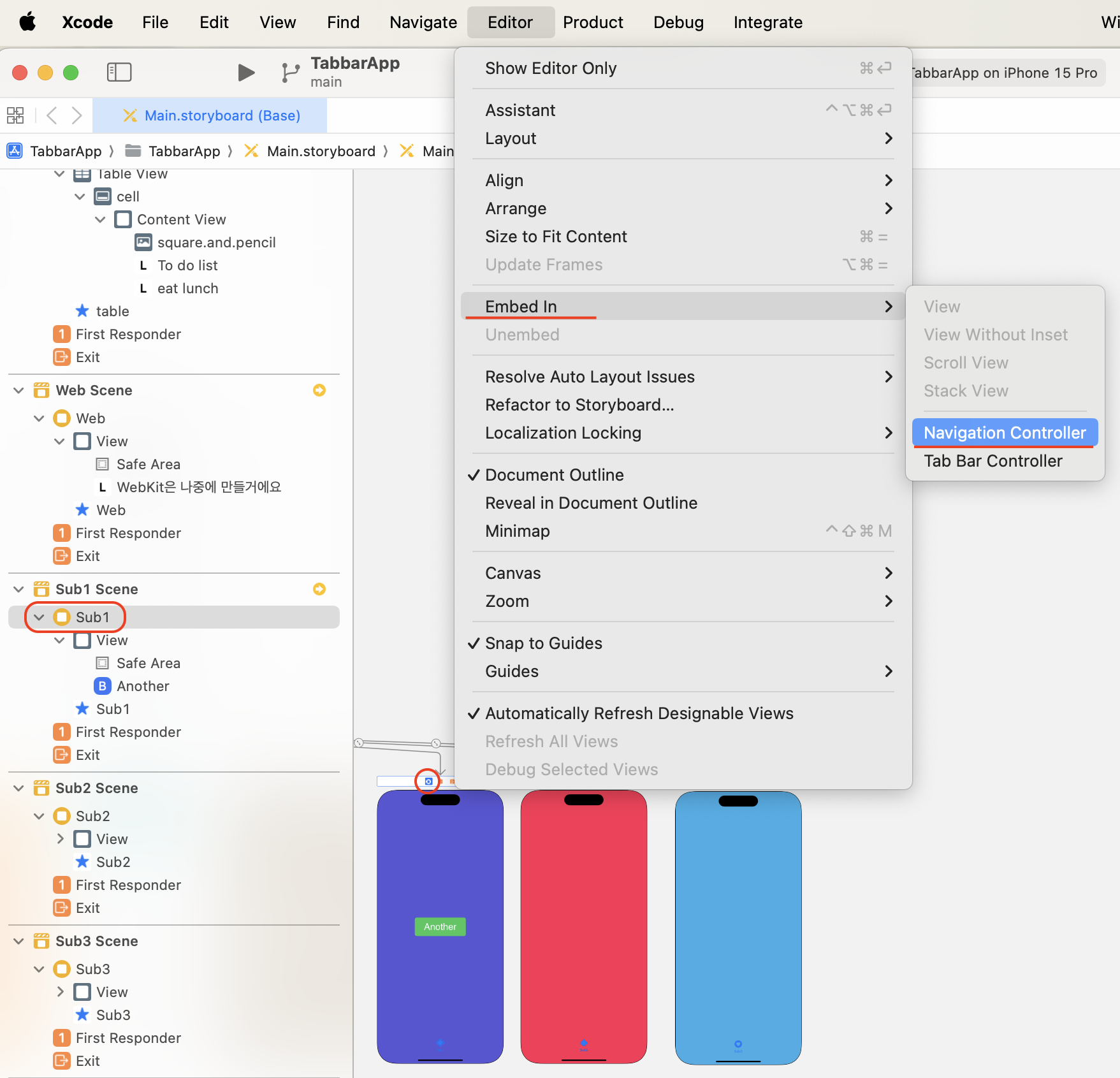The height and width of the screenshot is (1078, 1120).
Task: Select Size to Fit Content
Action: 683,237
